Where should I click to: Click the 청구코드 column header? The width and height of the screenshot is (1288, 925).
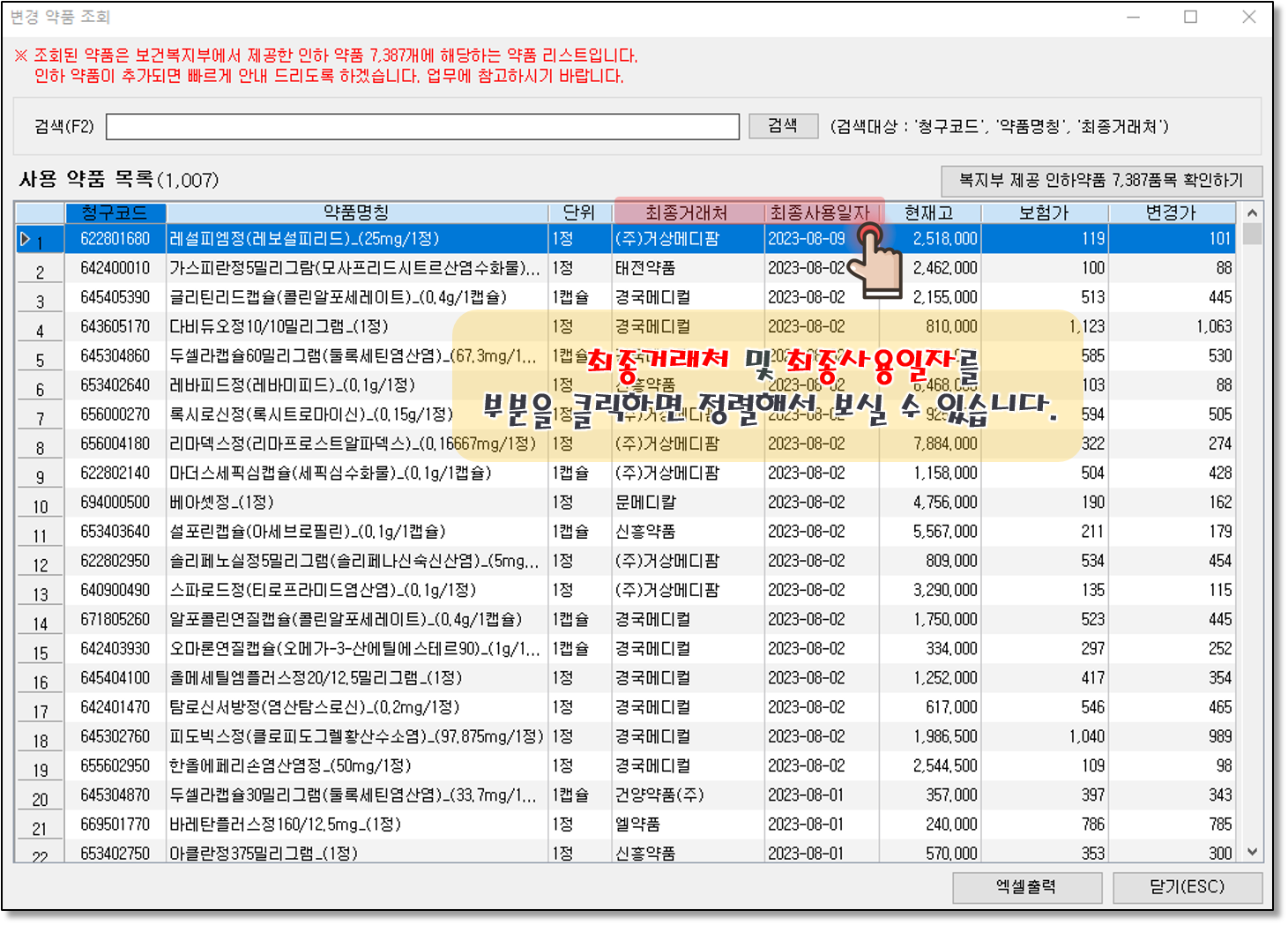tap(115, 213)
